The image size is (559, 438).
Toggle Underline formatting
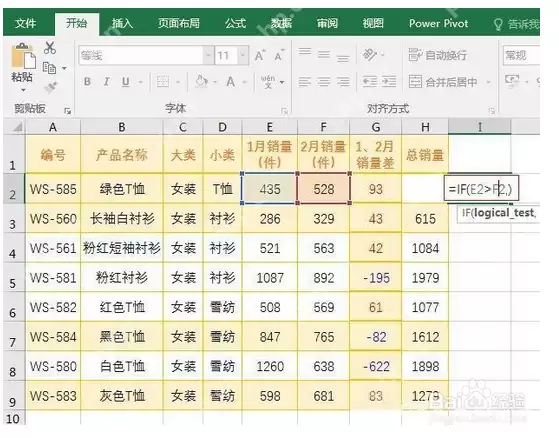(x=125, y=82)
